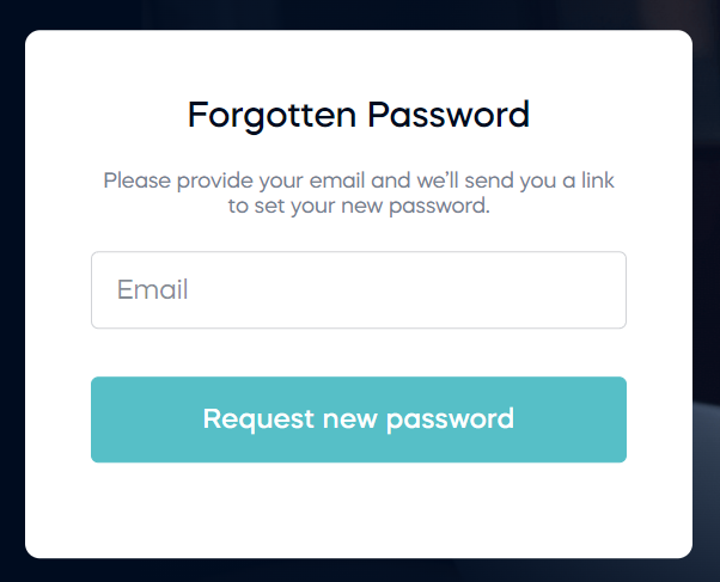This screenshot has height=582, width=720.
Task: Activate the Email address entry box
Action: point(358,290)
